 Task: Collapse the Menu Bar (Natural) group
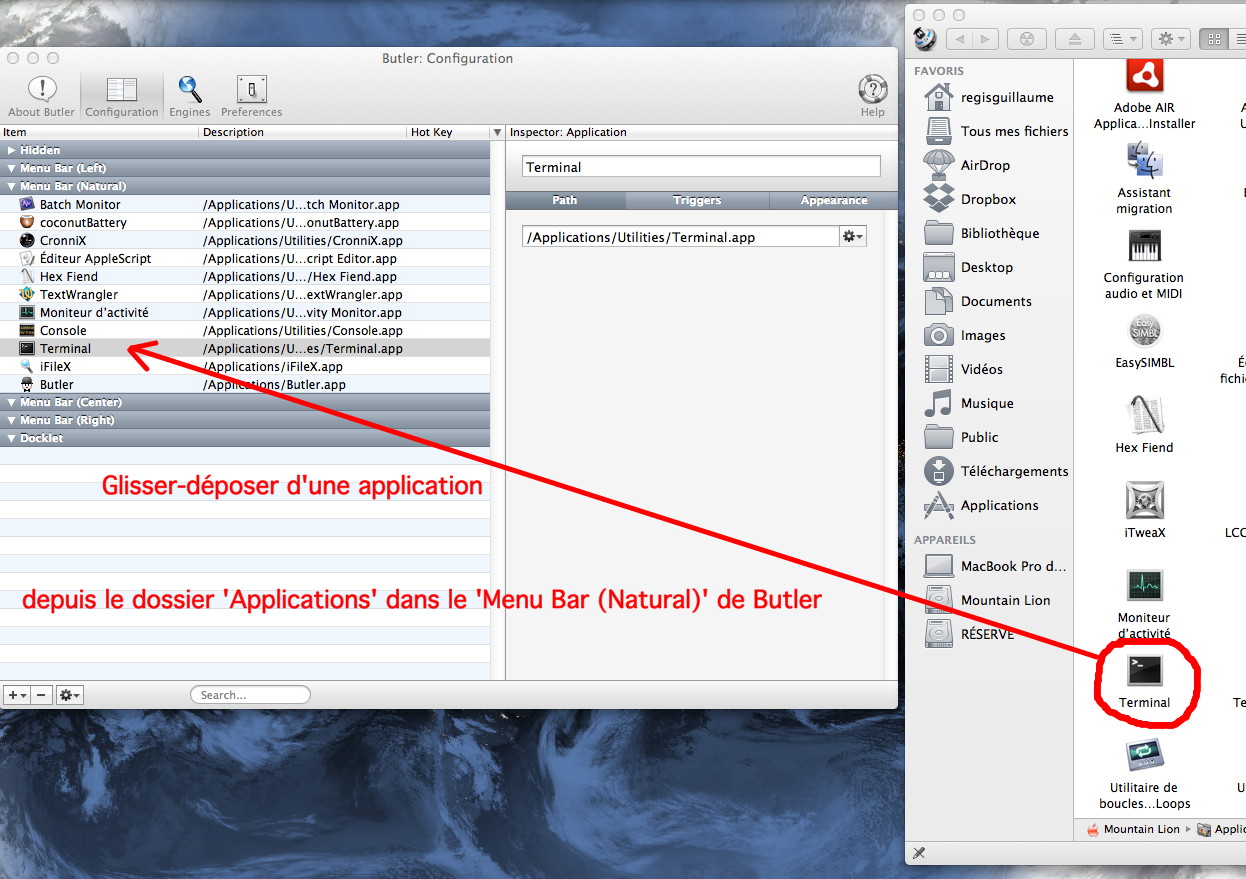(11, 186)
